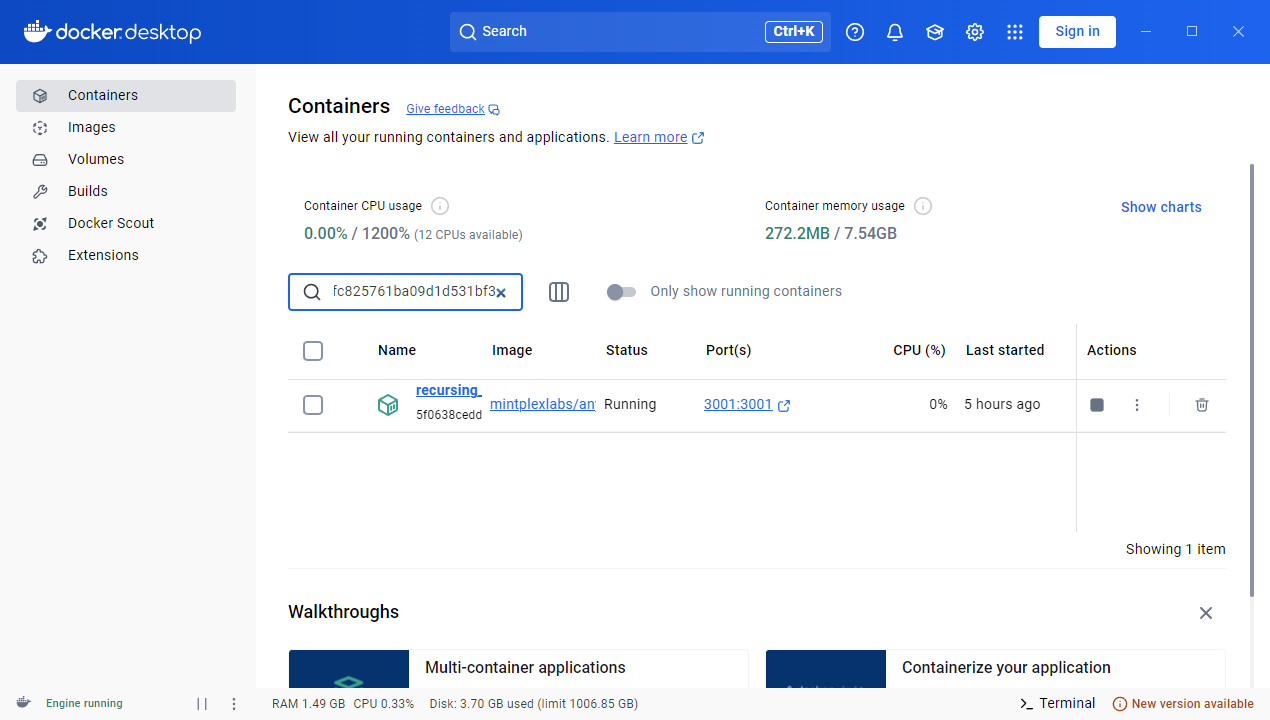Click the Learn more external link icon
The width and height of the screenshot is (1270, 720).
(698, 138)
